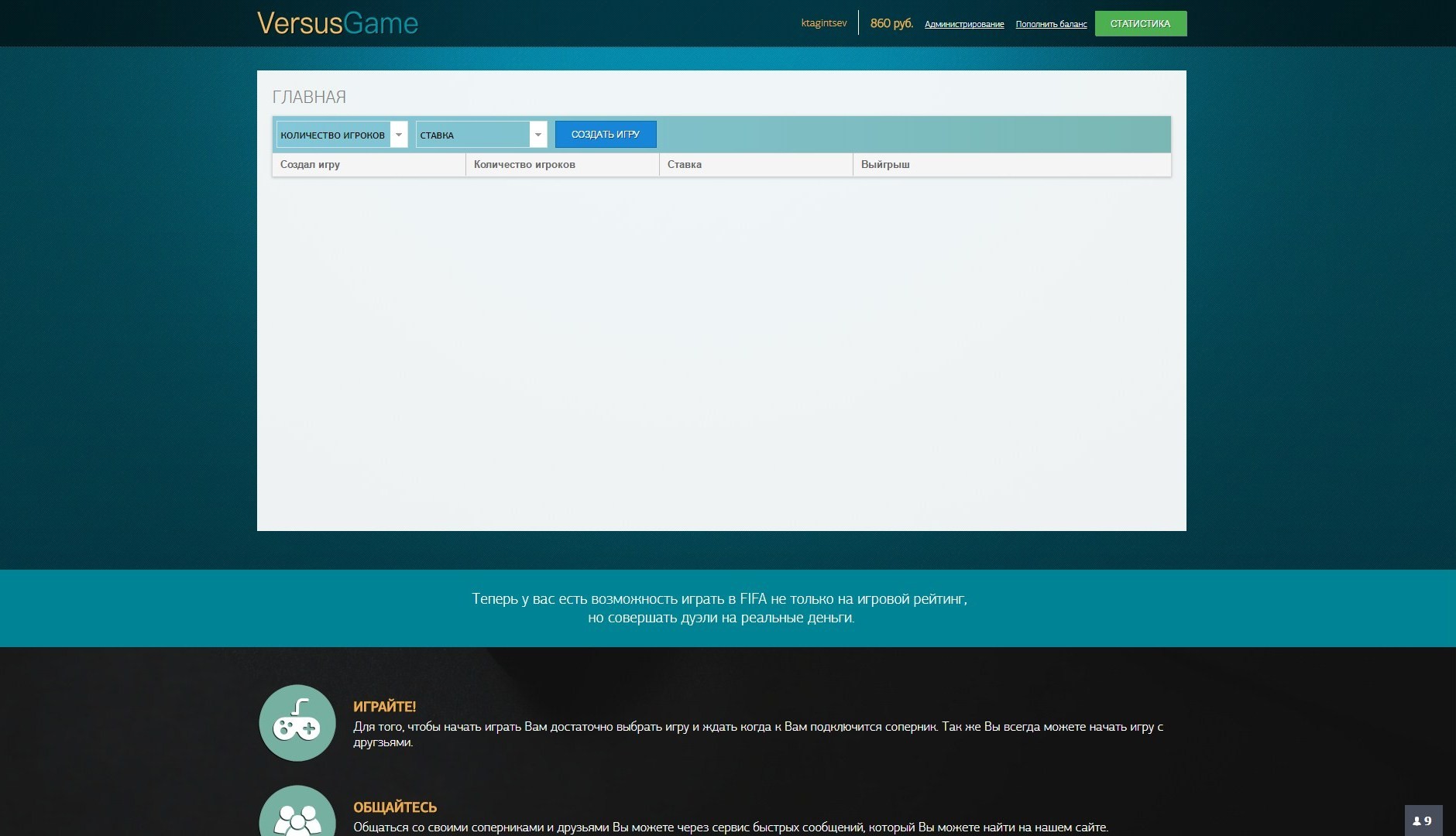Open the Количество игроков dropdown
Screen dimensions: 1456x836
342,135
